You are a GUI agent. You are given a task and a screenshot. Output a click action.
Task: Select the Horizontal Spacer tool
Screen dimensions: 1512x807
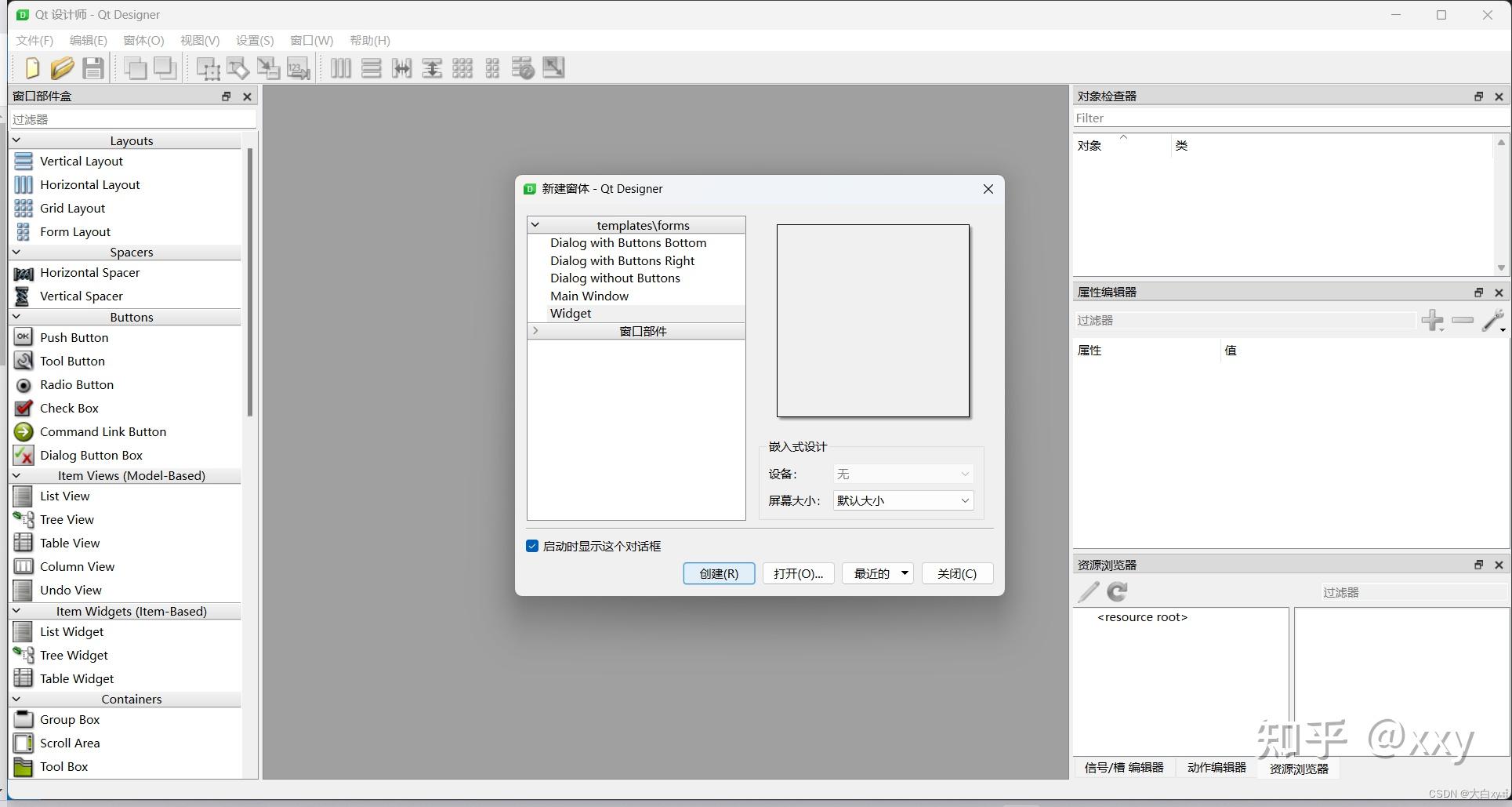89,272
